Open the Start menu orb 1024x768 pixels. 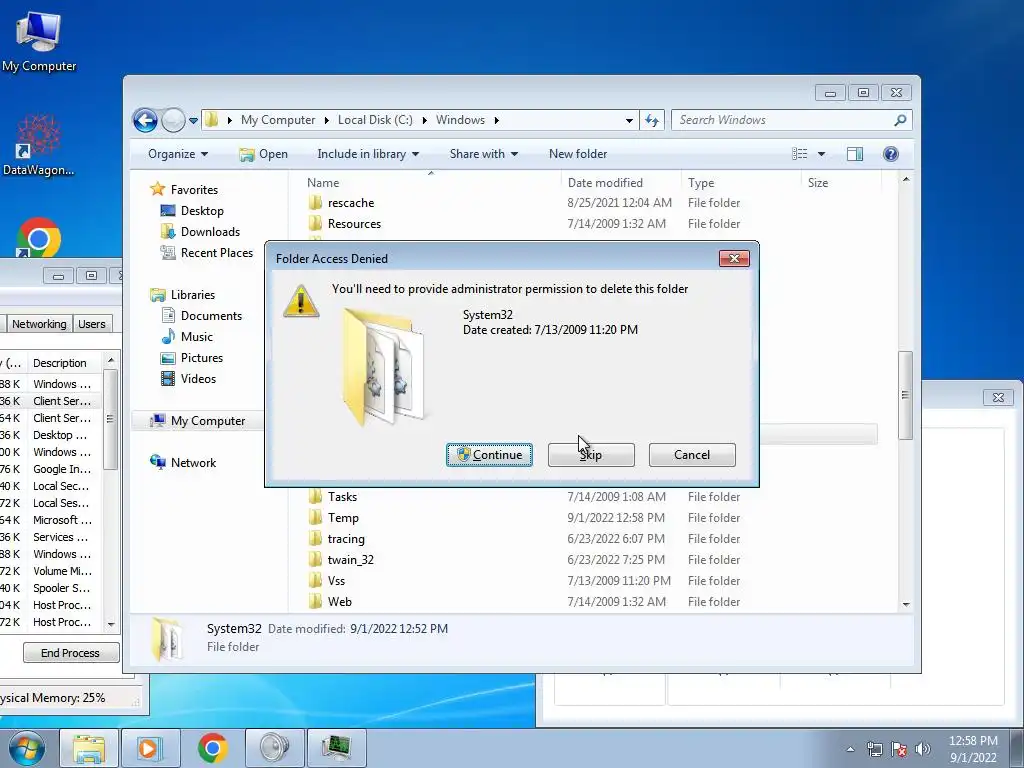[x=26, y=748]
